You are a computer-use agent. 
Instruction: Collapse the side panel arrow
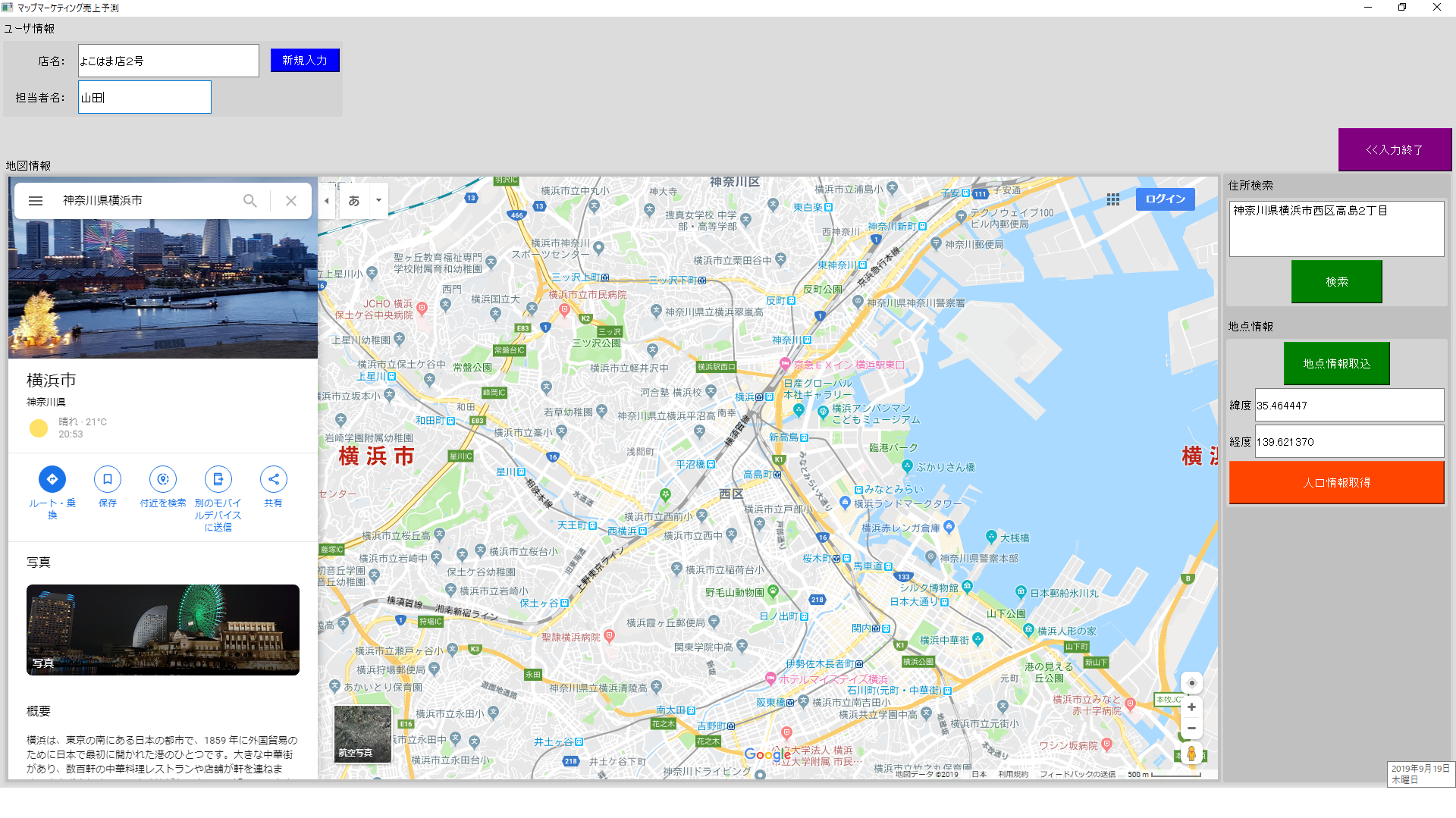click(x=327, y=201)
